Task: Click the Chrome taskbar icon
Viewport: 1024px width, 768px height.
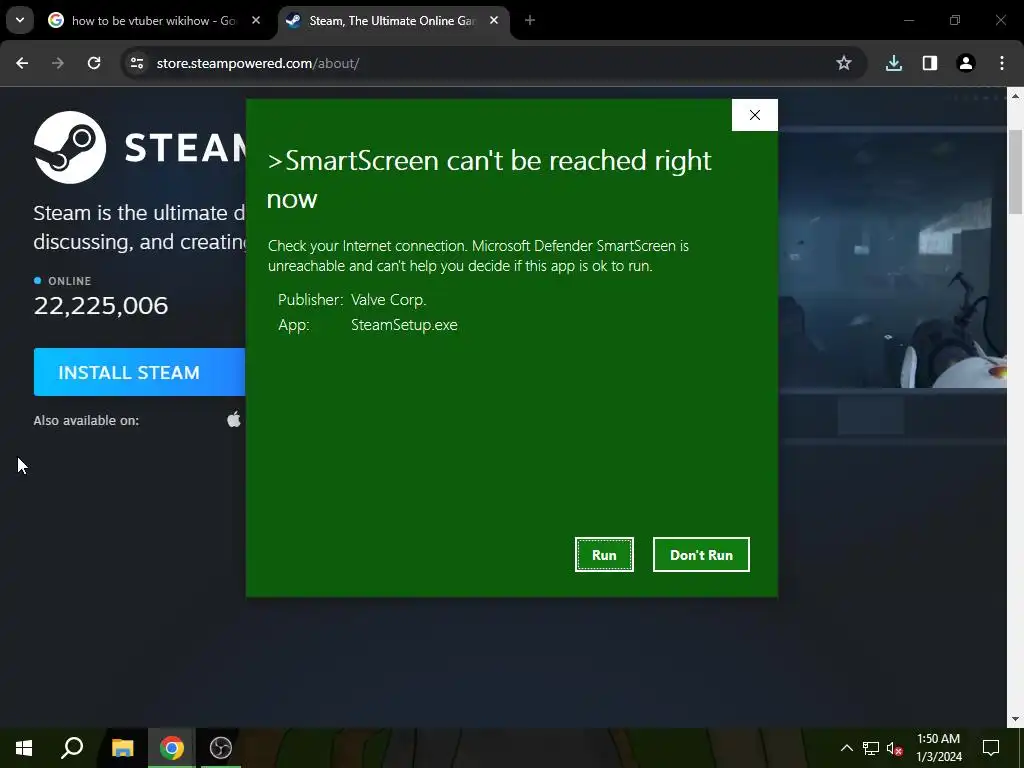Action: coord(172,748)
